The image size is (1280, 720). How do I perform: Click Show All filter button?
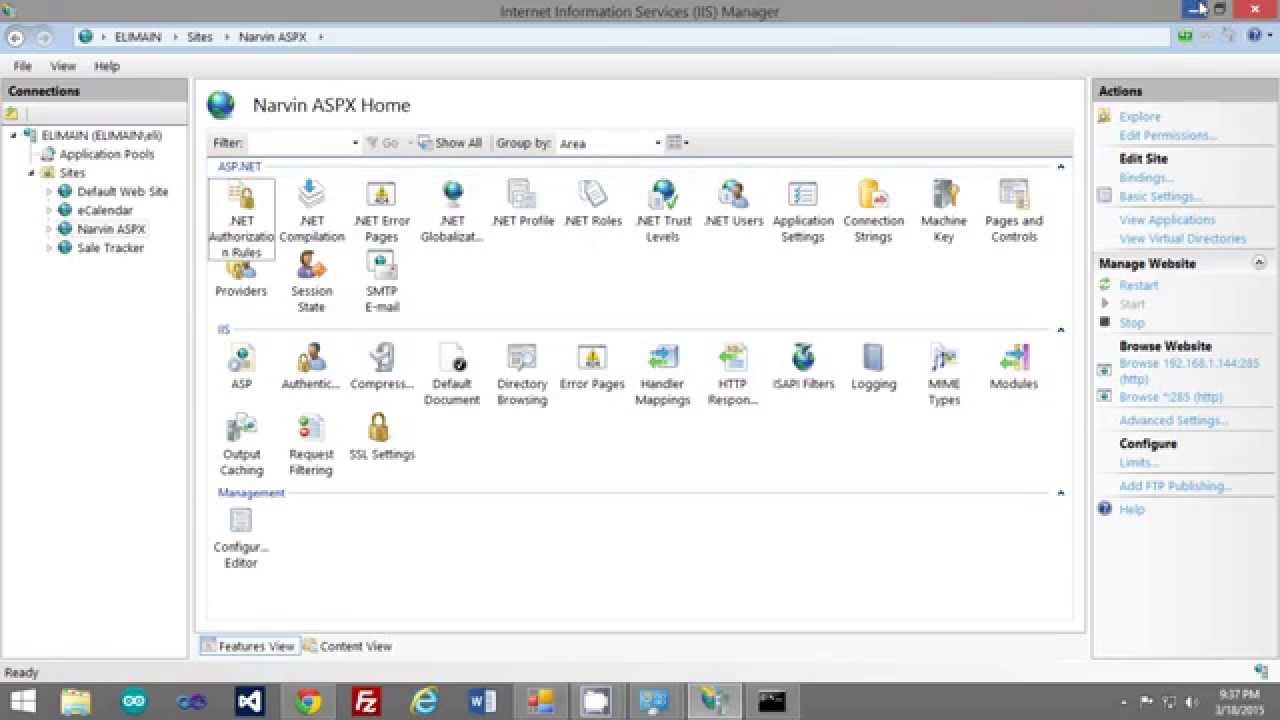pos(450,143)
